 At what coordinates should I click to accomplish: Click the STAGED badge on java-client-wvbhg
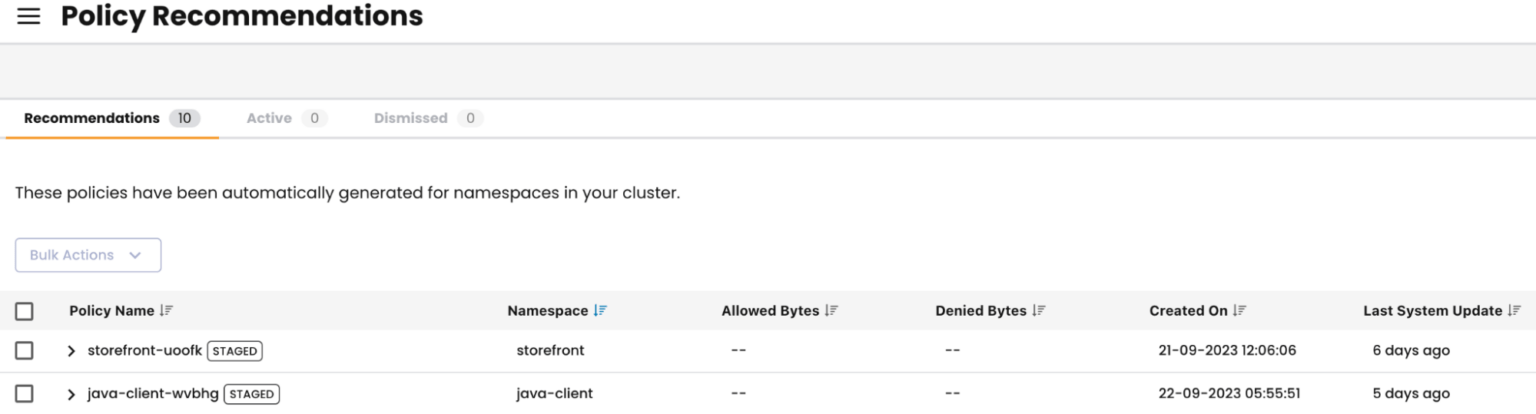coord(251,394)
